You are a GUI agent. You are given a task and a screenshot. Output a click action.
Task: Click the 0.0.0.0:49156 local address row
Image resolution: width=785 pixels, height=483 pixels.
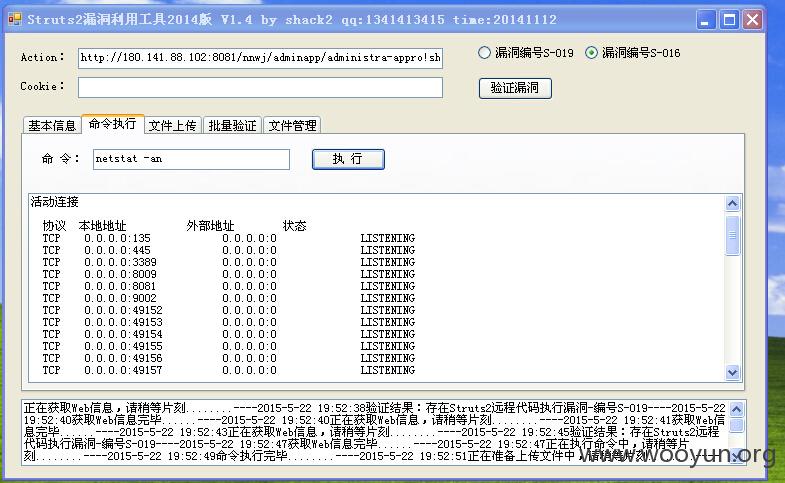coord(123,358)
